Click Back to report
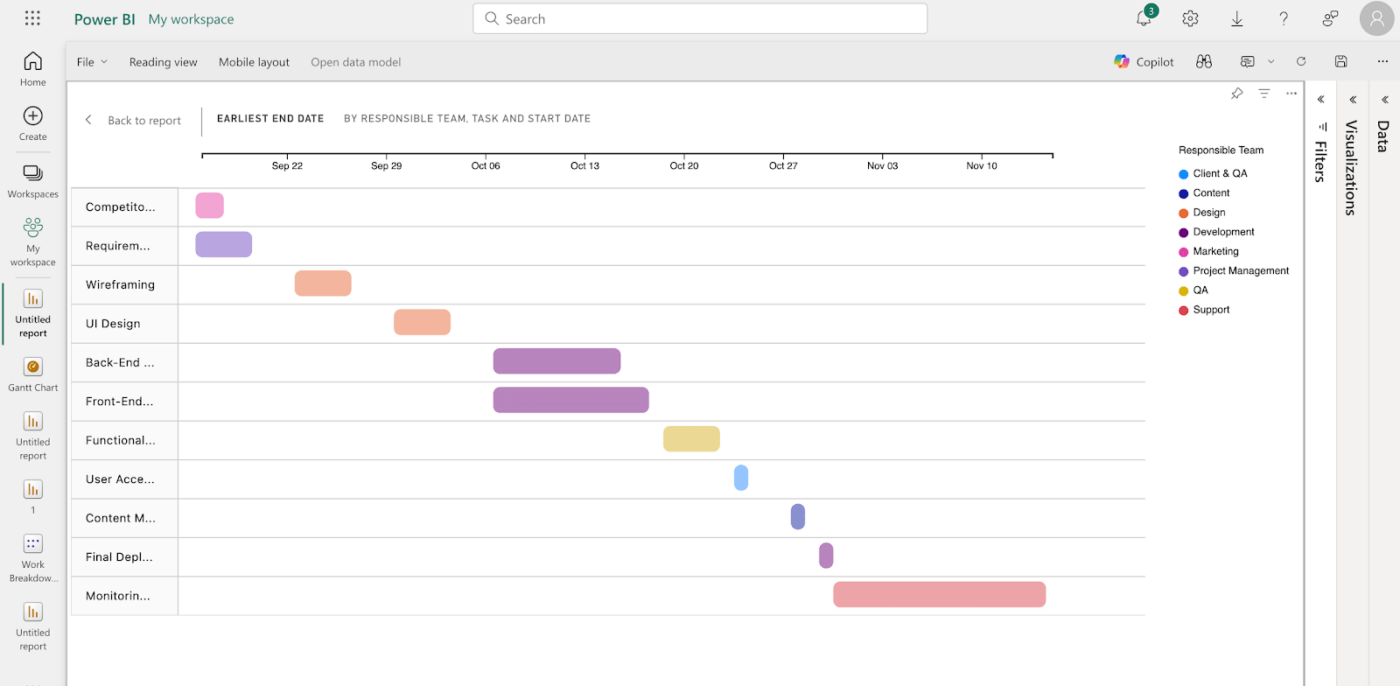 [x=133, y=120]
